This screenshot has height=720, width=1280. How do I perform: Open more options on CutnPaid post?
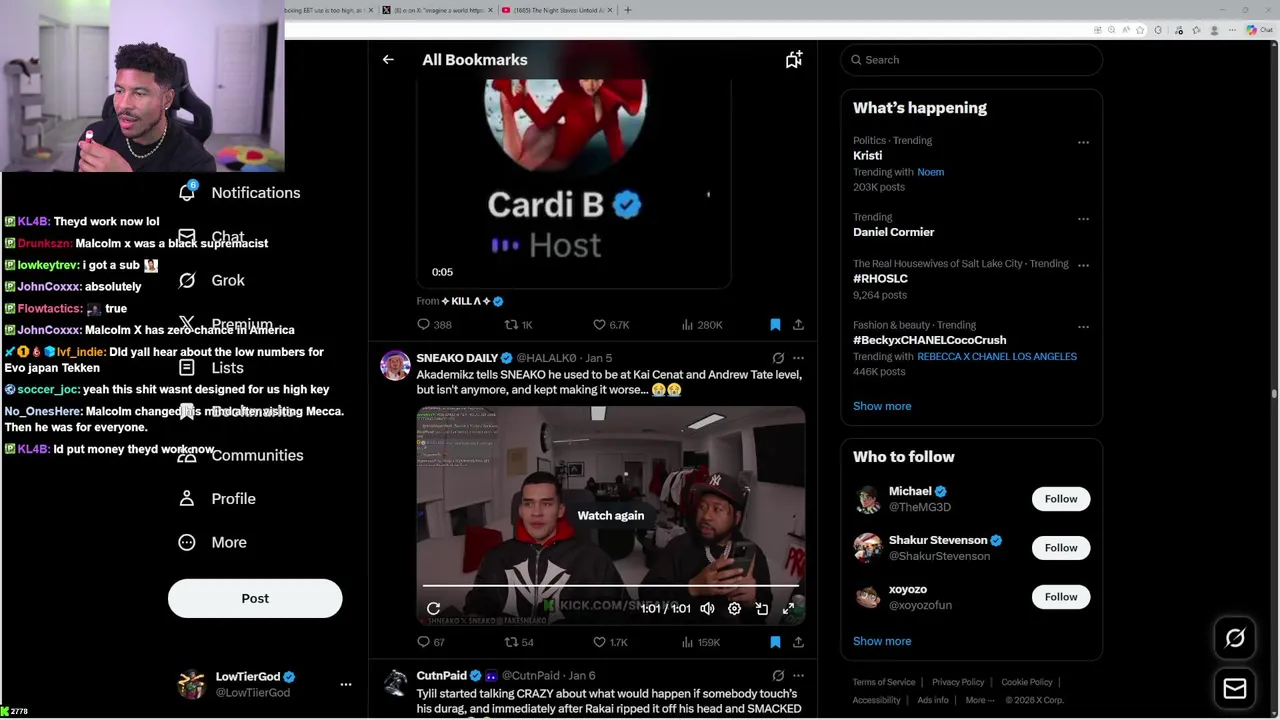[x=798, y=676]
